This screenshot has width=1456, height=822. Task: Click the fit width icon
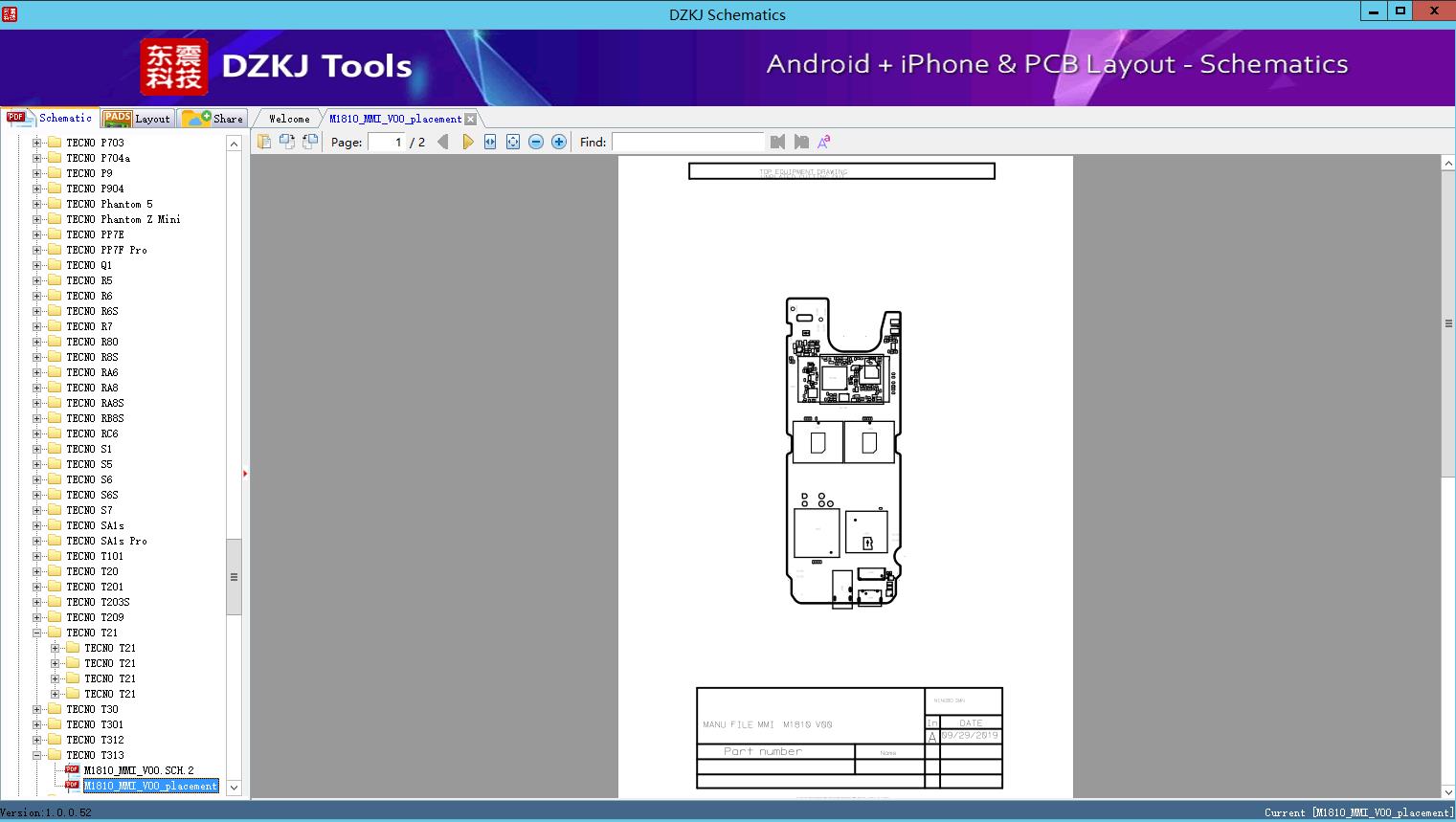click(490, 142)
